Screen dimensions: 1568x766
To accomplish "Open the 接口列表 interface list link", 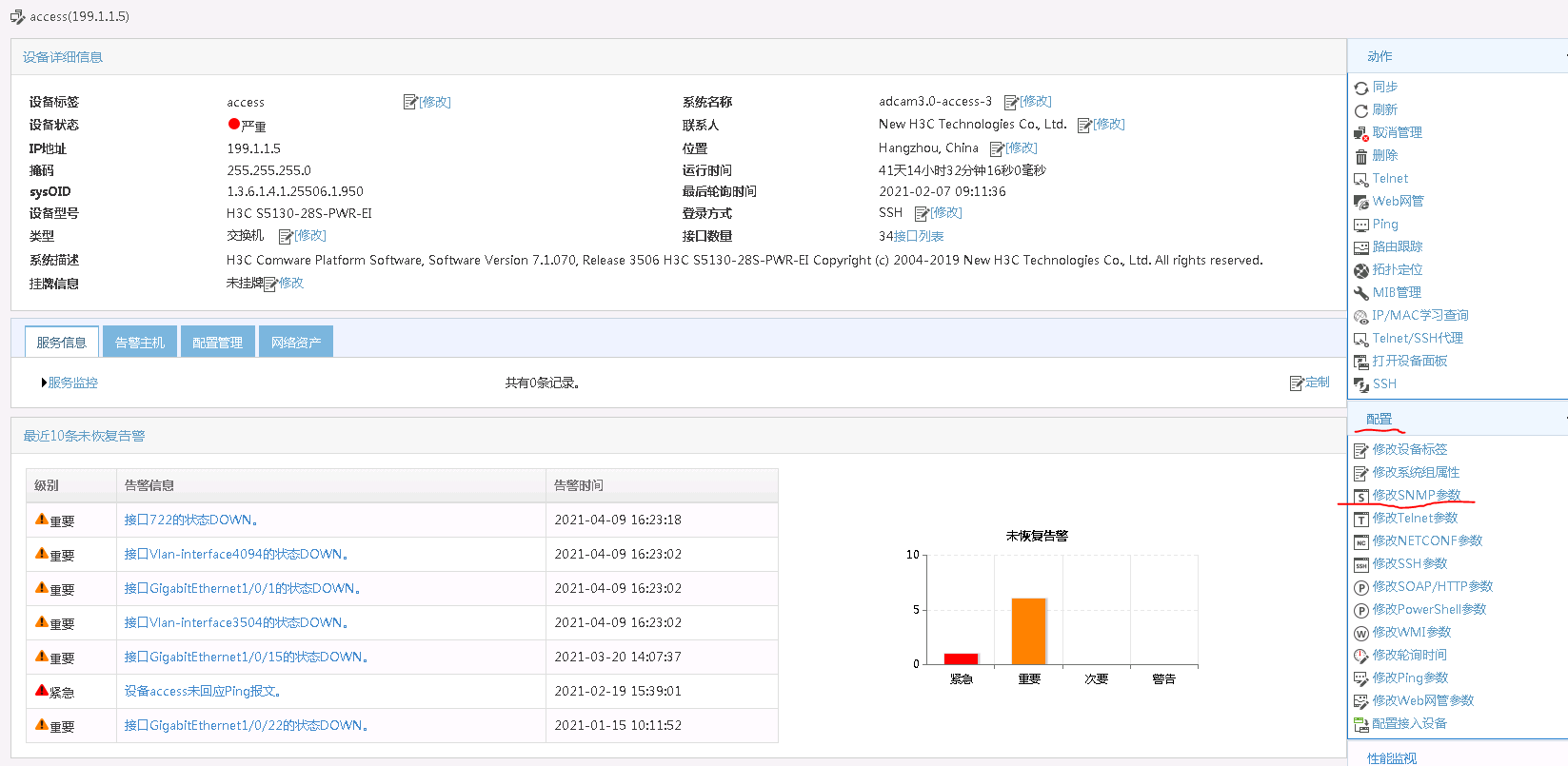I will point(919,236).
